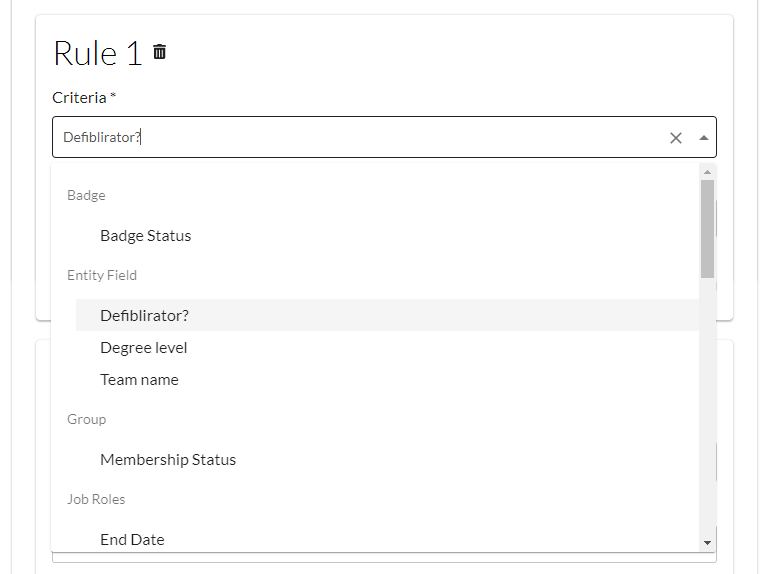This screenshot has height=574, width=763.
Task: Select End Date under Job Roles
Action: coord(132,540)
